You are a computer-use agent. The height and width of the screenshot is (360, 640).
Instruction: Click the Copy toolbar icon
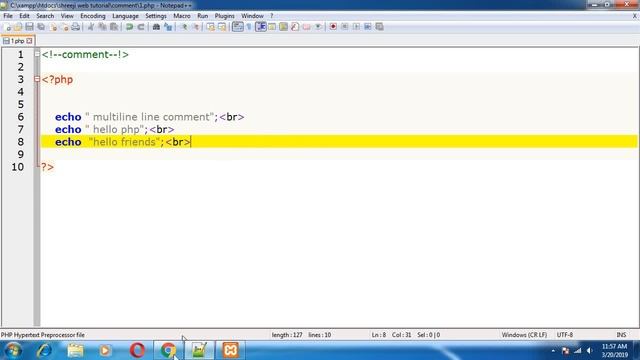102,27
